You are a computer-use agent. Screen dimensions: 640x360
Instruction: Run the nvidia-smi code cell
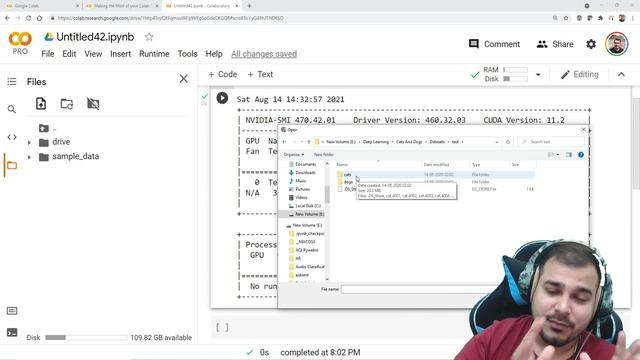(222, 98)
